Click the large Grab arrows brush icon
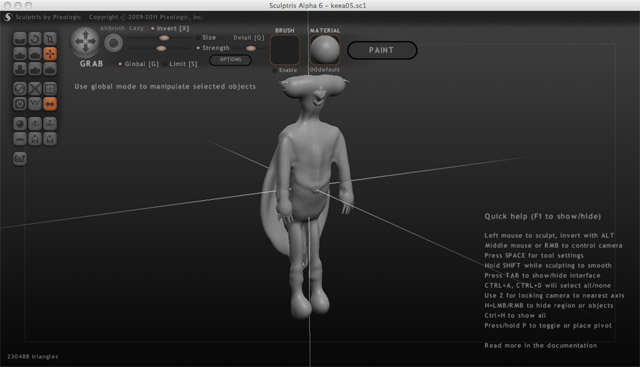This screenshot has height=367, width=640. coord(85,42)
